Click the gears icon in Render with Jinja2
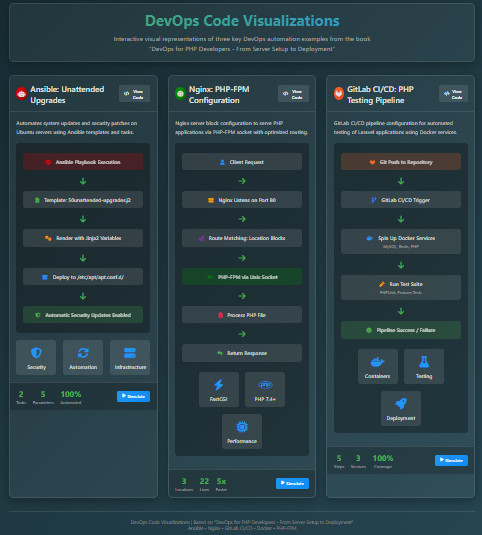Screen dimensions: 482x535 [x=48, y=238]
